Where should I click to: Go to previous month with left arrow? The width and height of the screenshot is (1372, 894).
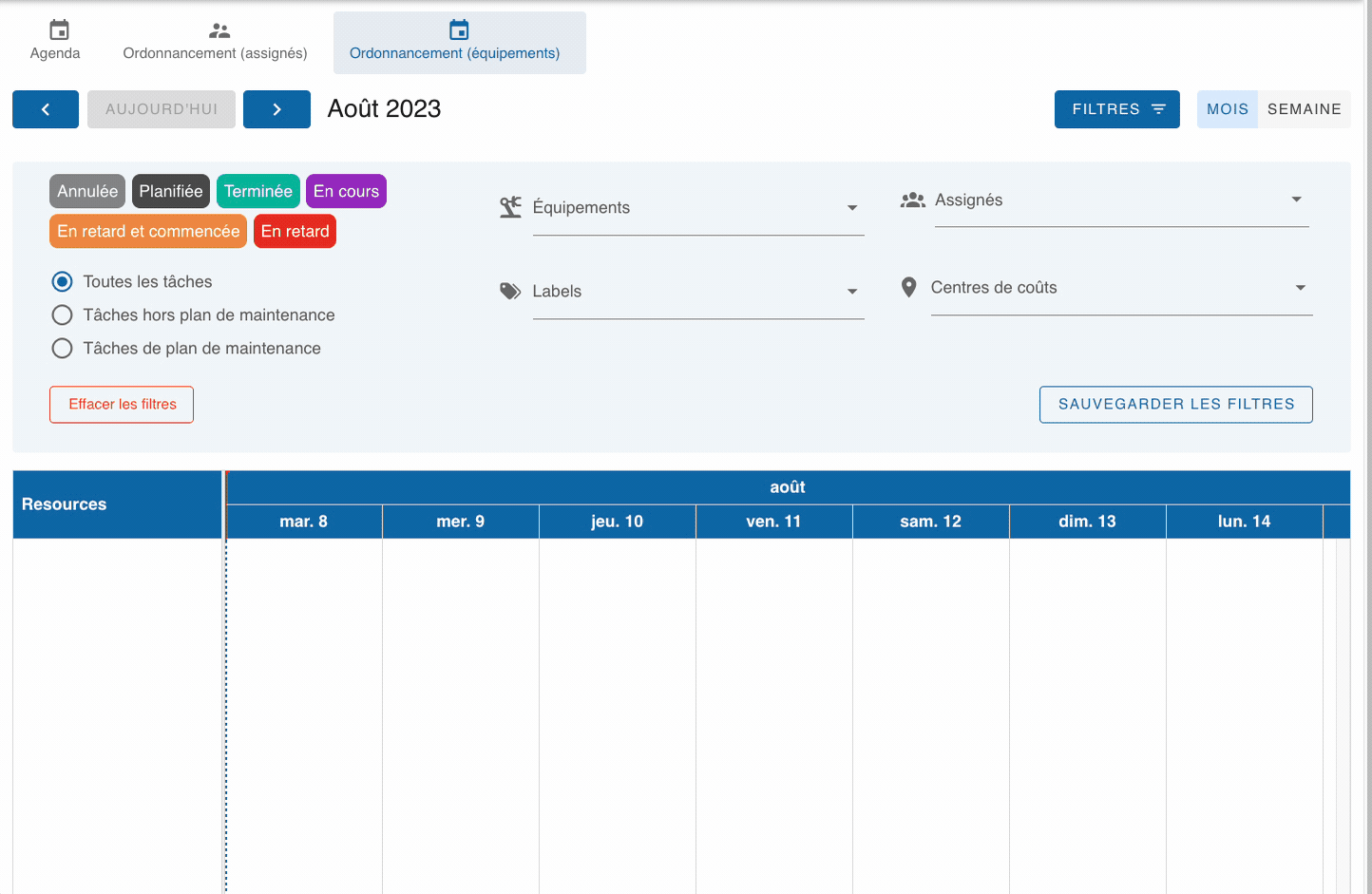click(46, 109)
